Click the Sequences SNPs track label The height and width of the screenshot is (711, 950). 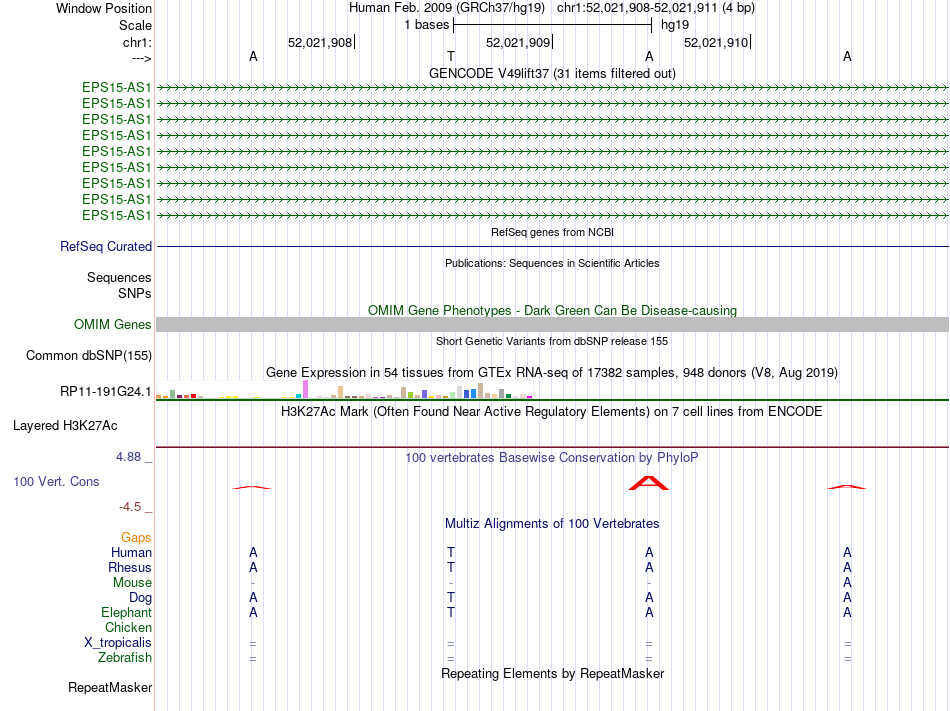coord(119,285)
